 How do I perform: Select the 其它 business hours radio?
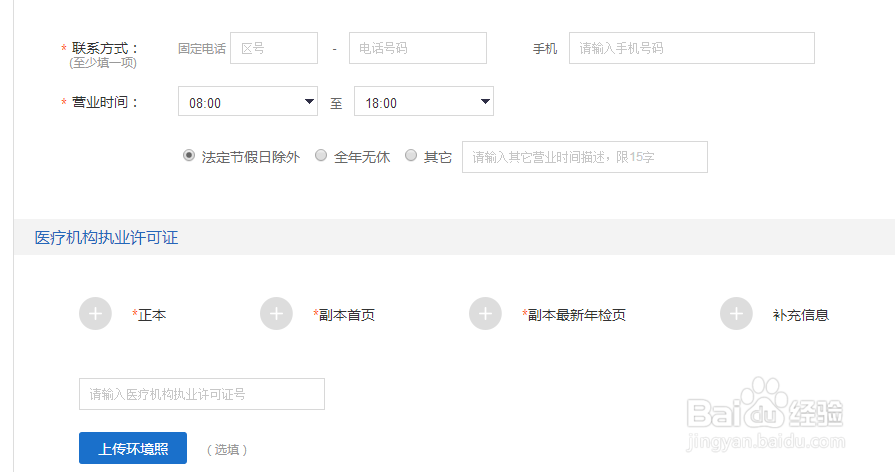click(411, 155)
